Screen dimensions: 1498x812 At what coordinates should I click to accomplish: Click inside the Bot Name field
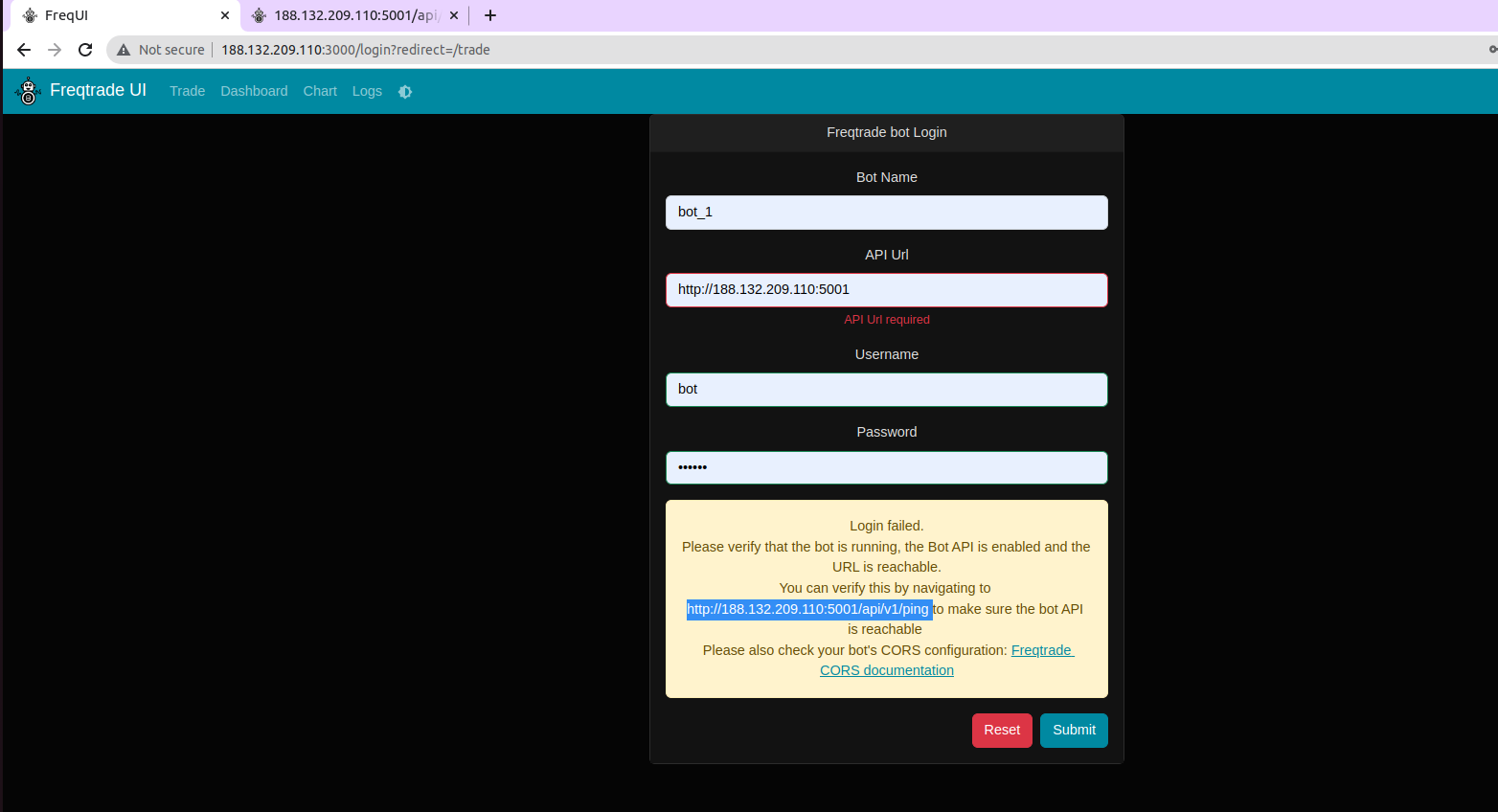[886, 212]
